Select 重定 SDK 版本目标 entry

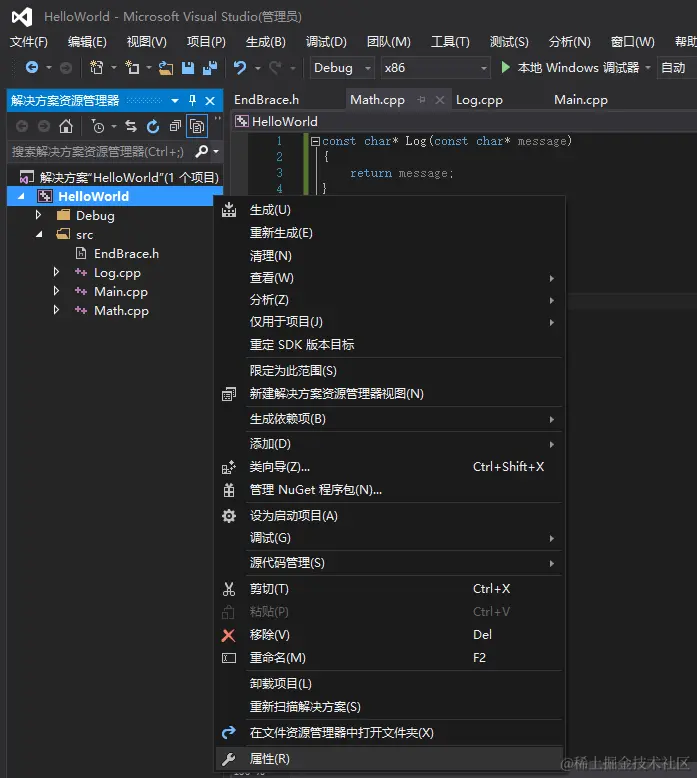tap(389, 344)
